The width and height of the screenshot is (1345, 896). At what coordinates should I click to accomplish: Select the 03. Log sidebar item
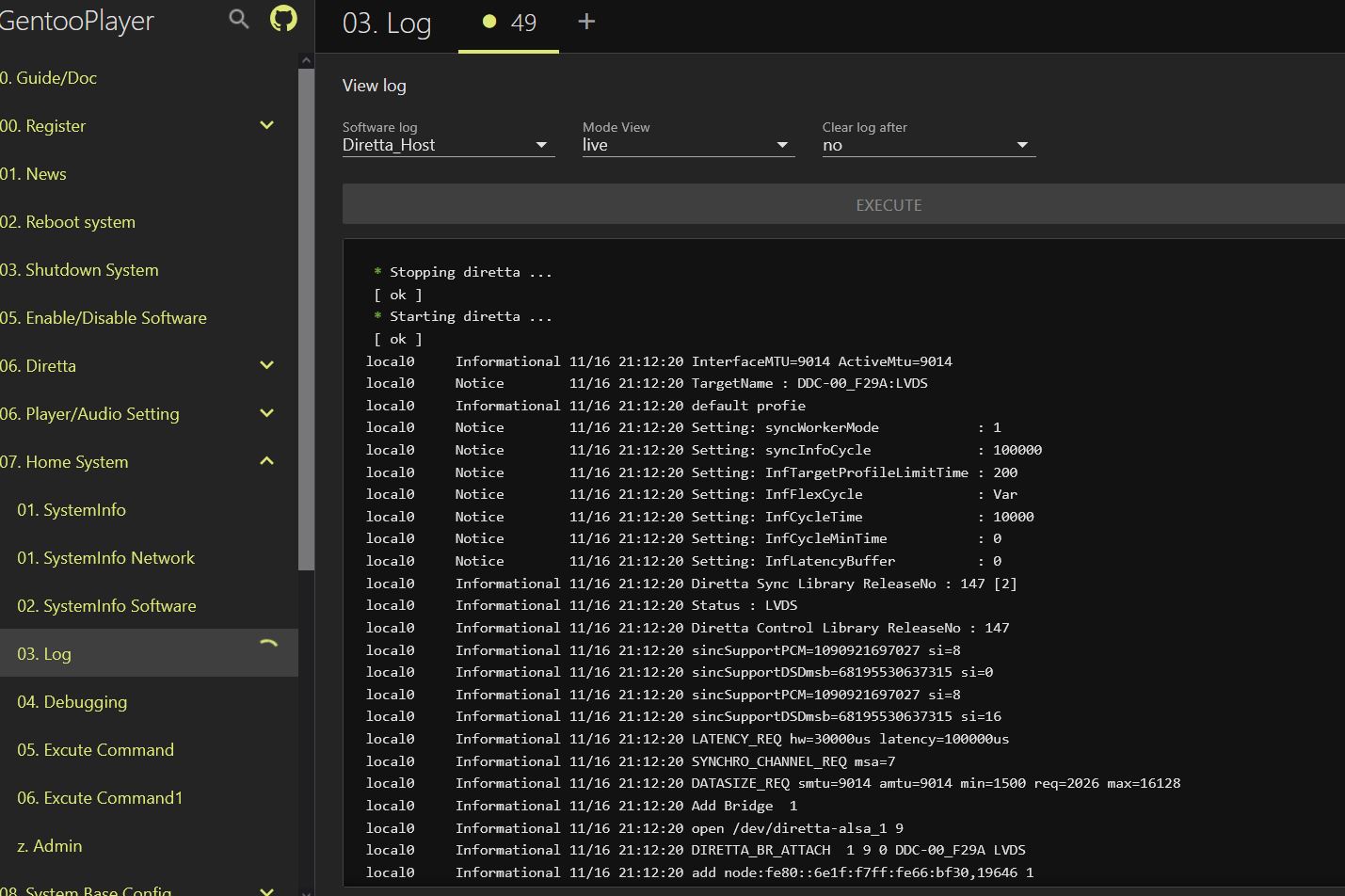pos(149,653)
